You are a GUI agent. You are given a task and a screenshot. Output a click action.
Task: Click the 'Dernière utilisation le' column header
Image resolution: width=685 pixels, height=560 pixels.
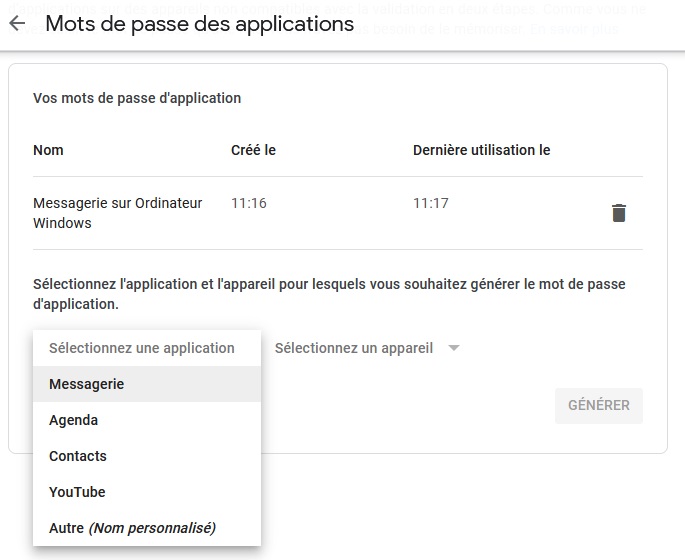[x=481, y=150]
